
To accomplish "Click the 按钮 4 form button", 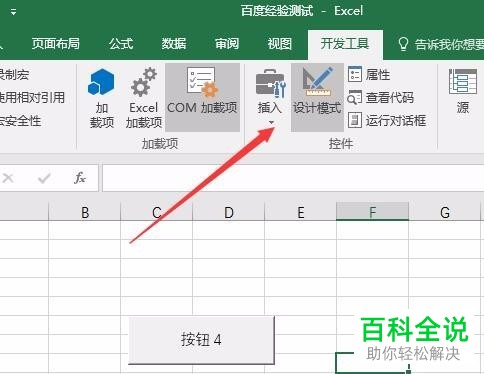I will point(201,340).
